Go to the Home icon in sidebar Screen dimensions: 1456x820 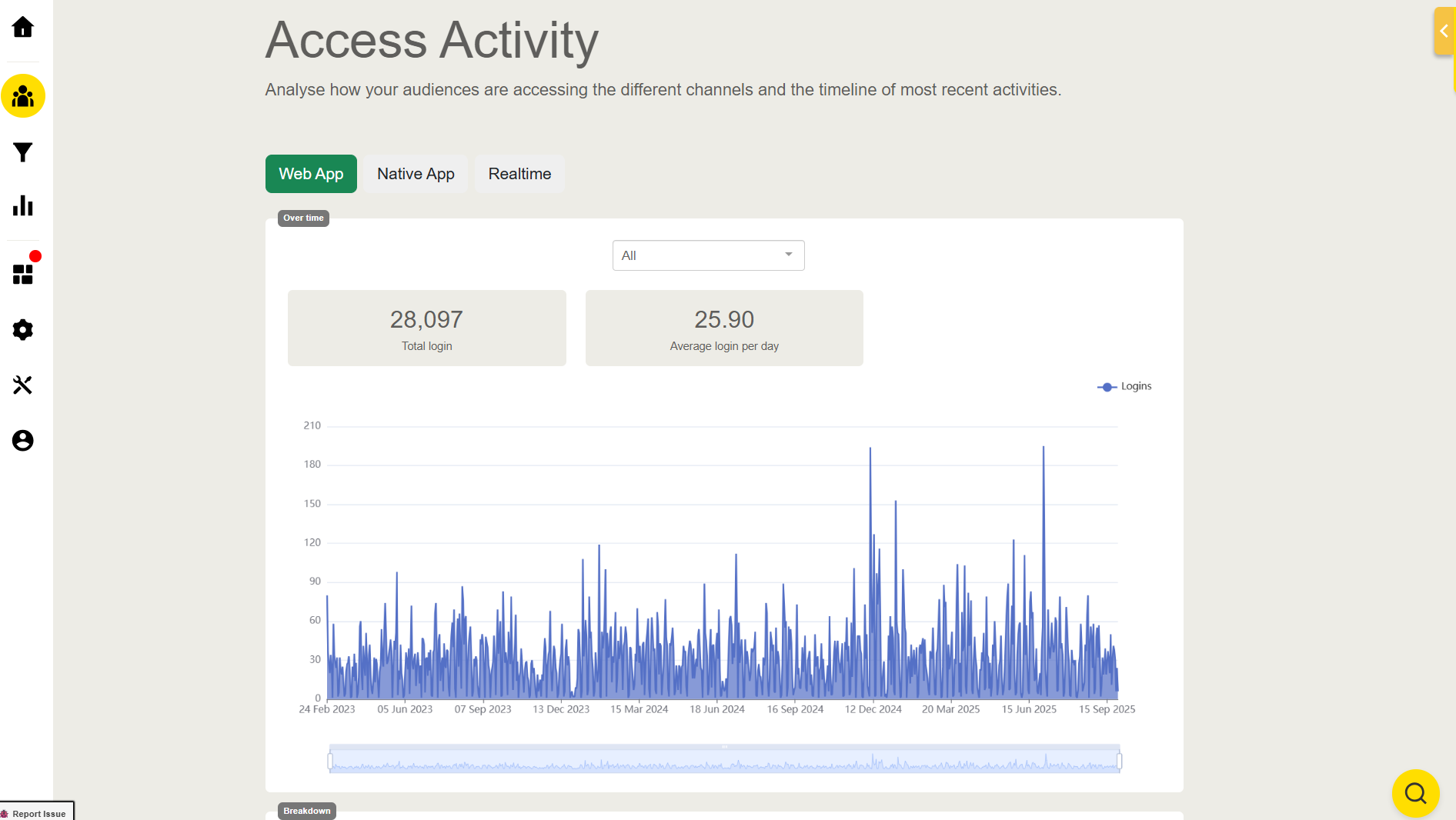coord(23,28)
